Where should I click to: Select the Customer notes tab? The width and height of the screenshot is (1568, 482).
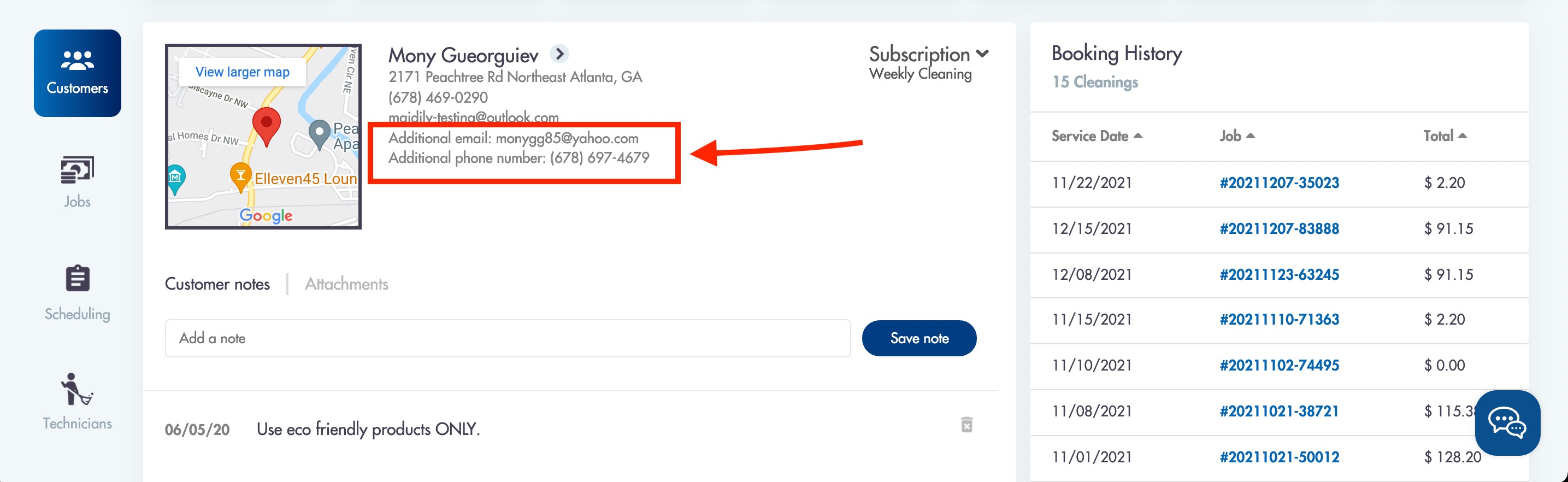click(217, 284)
